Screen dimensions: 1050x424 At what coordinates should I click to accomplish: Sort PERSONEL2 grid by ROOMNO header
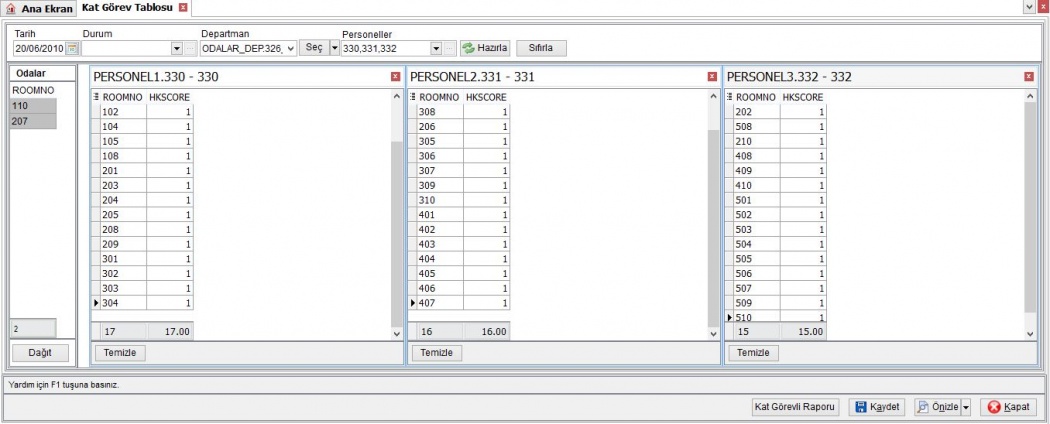[439, 97]
